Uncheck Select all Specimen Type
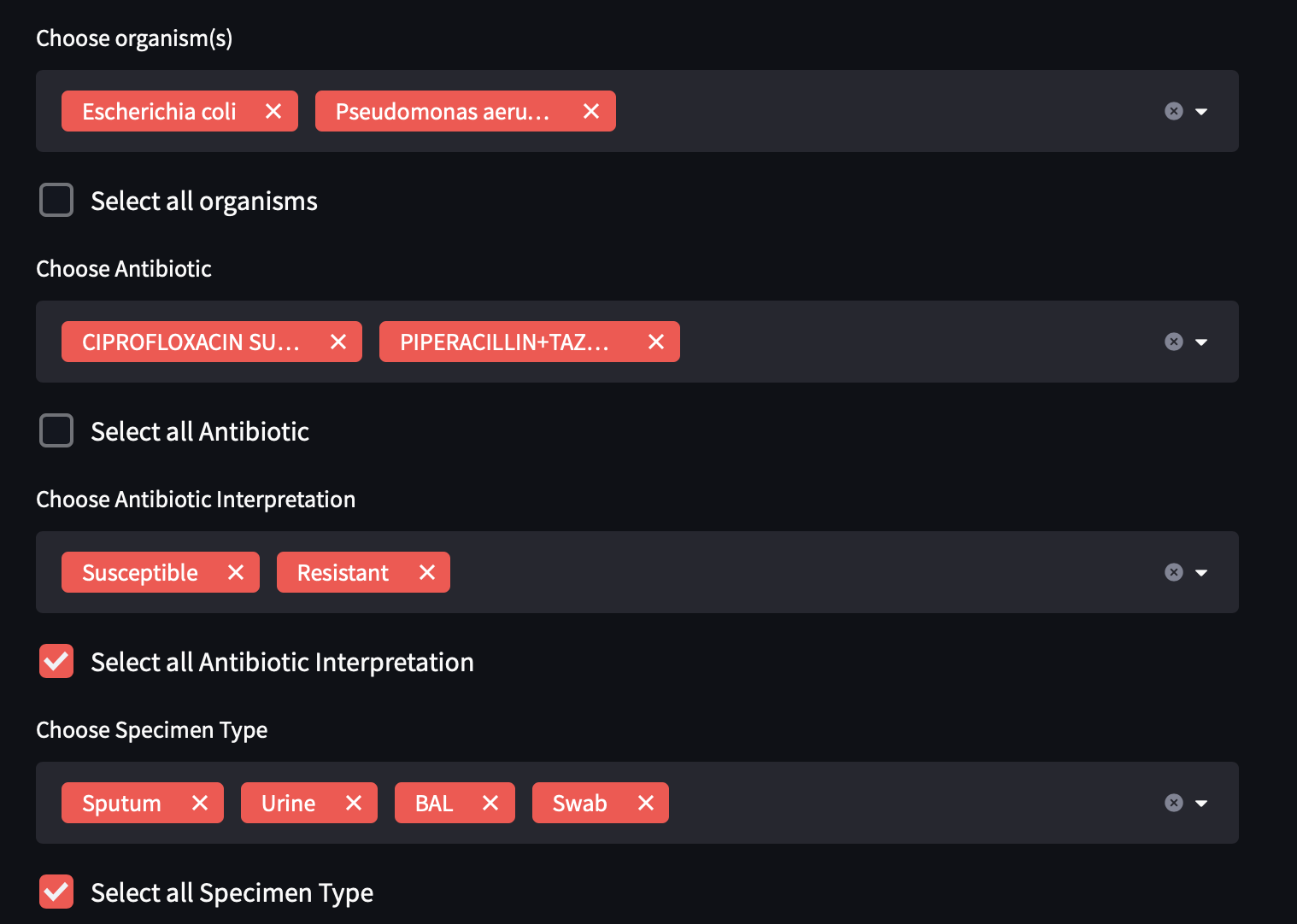 point(56,892)
